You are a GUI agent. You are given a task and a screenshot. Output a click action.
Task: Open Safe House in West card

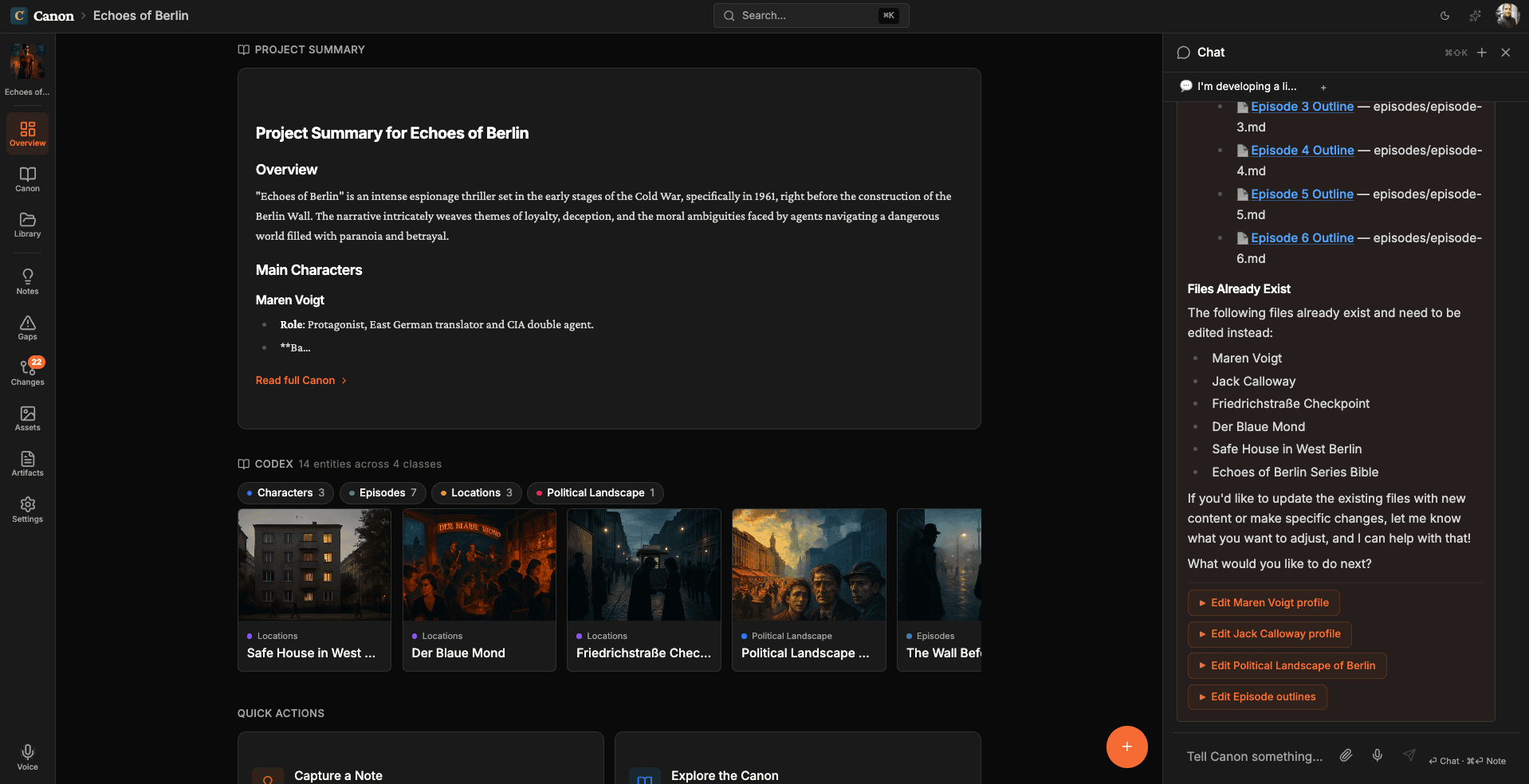pyautogui.click(x=314, y=590)
